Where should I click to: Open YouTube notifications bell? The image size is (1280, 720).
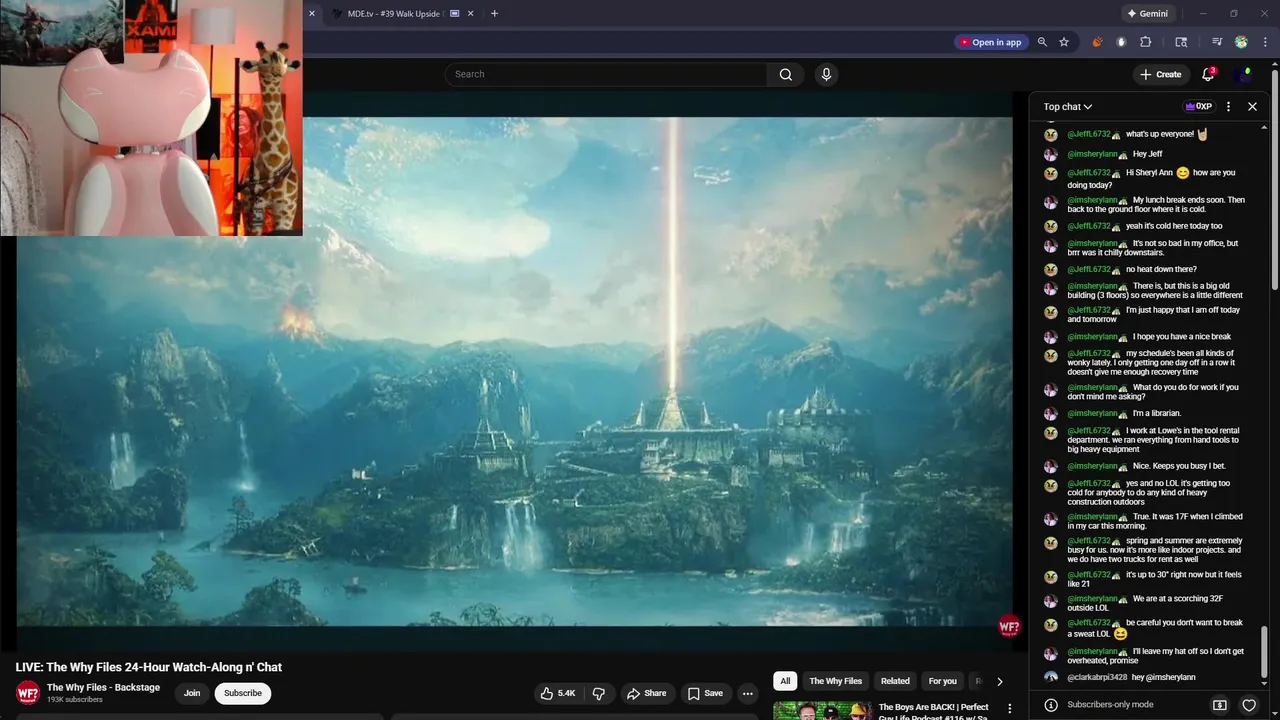click(1208, 74)
